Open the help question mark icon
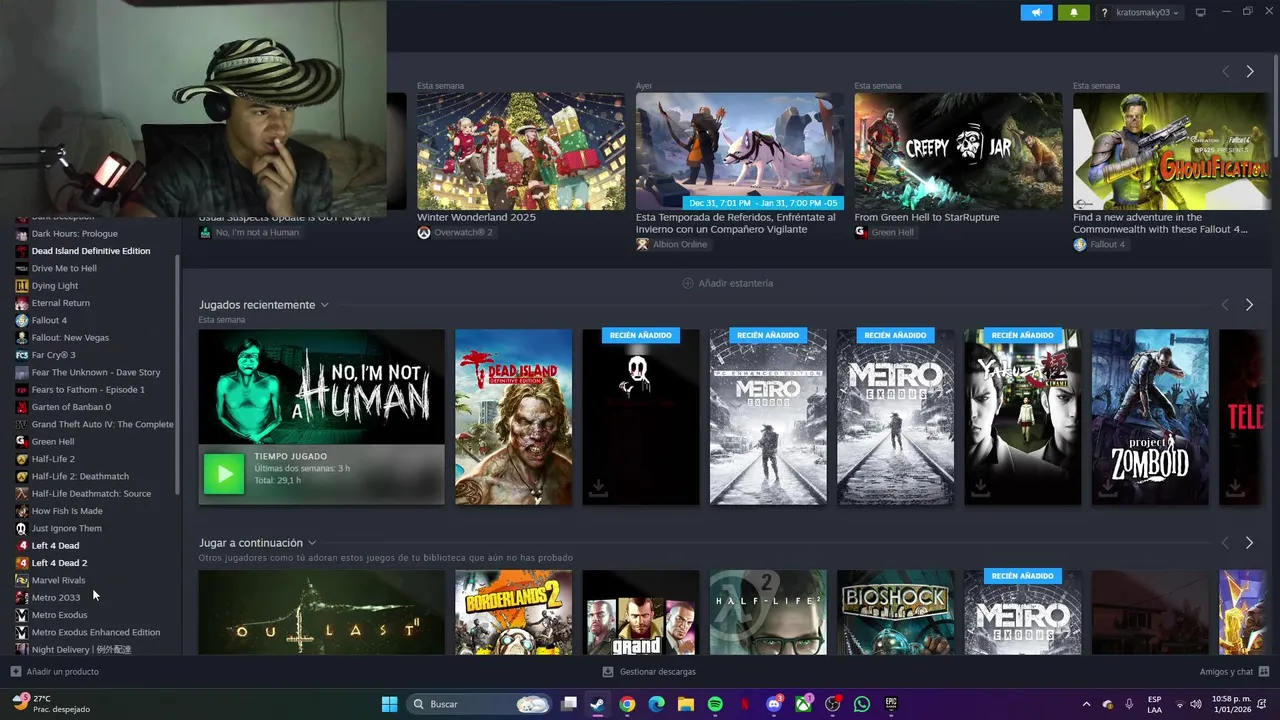This screenshot has height=720, width=1280. click(x=1104, y=13)
